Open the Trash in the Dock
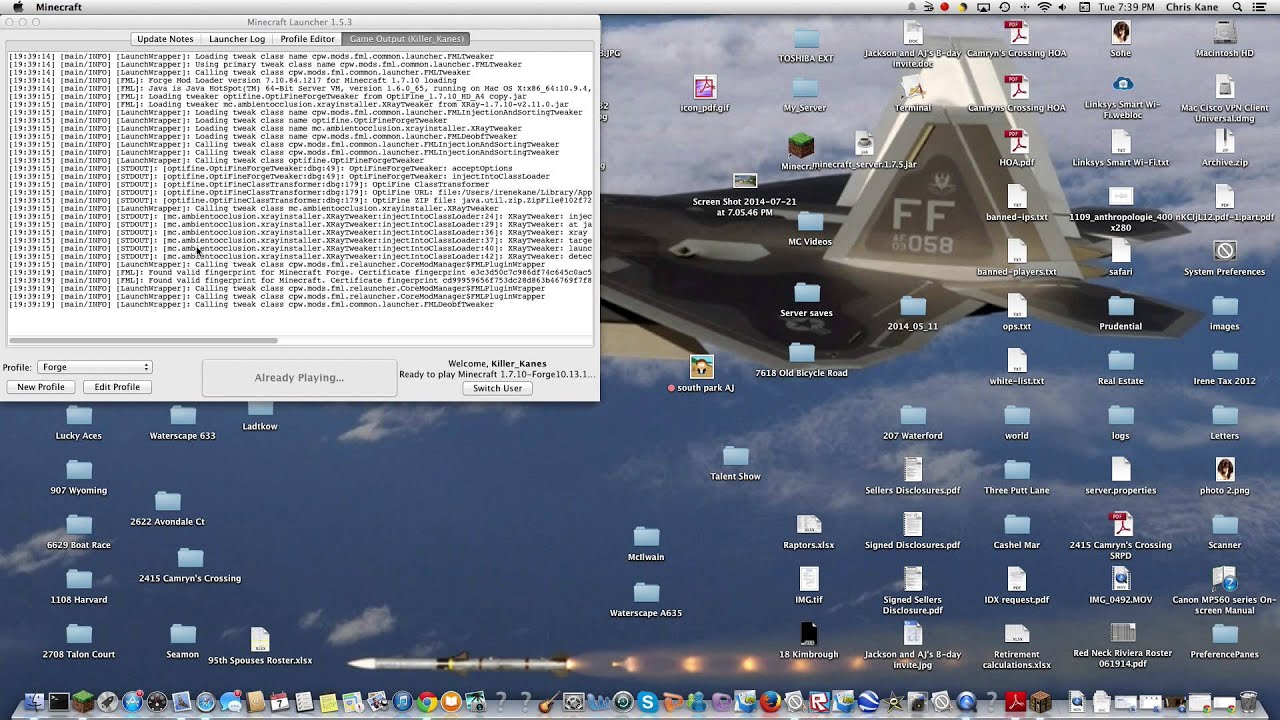The width and height of the screenshot is (1280, 720). pyautogui.click(x=1248, y=702)
